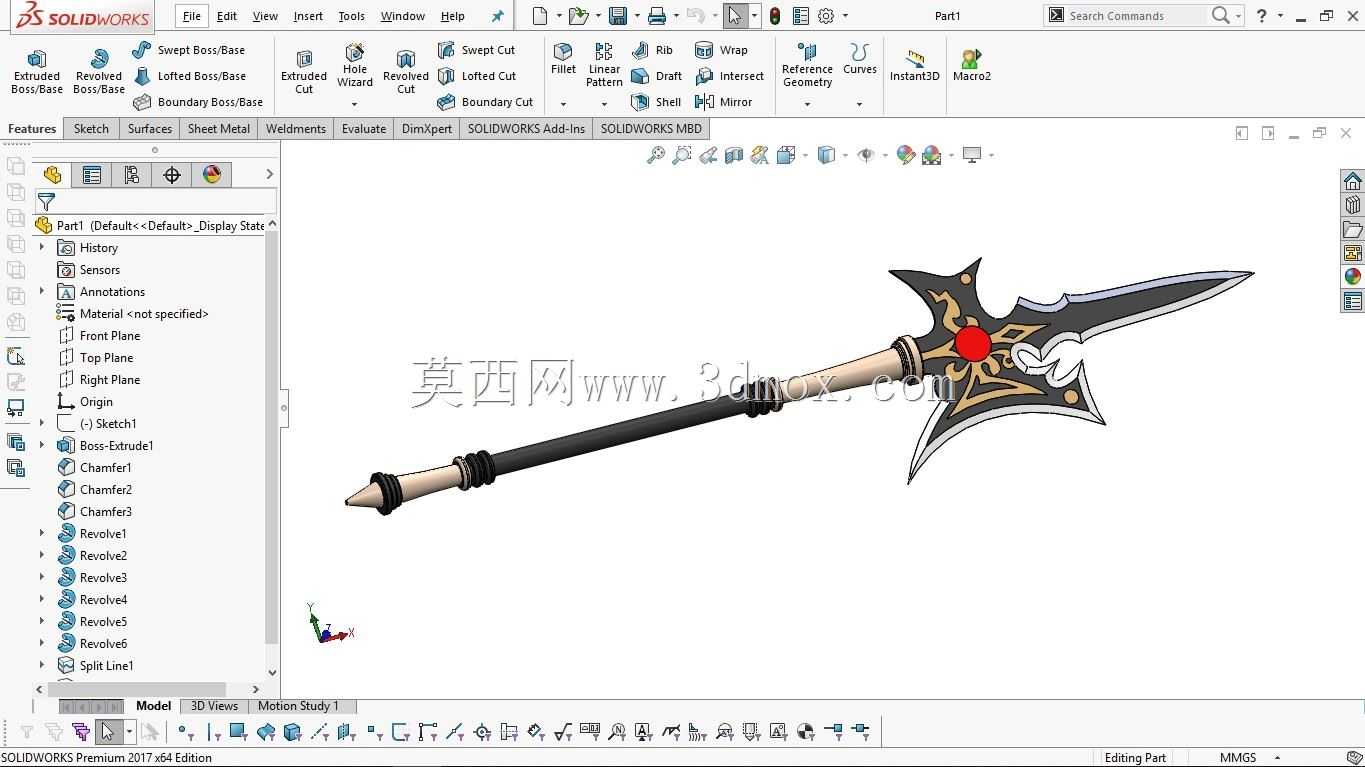The image size is (1365, 767).
Task: Expand the Split Line1 feature
Action: 42,665
